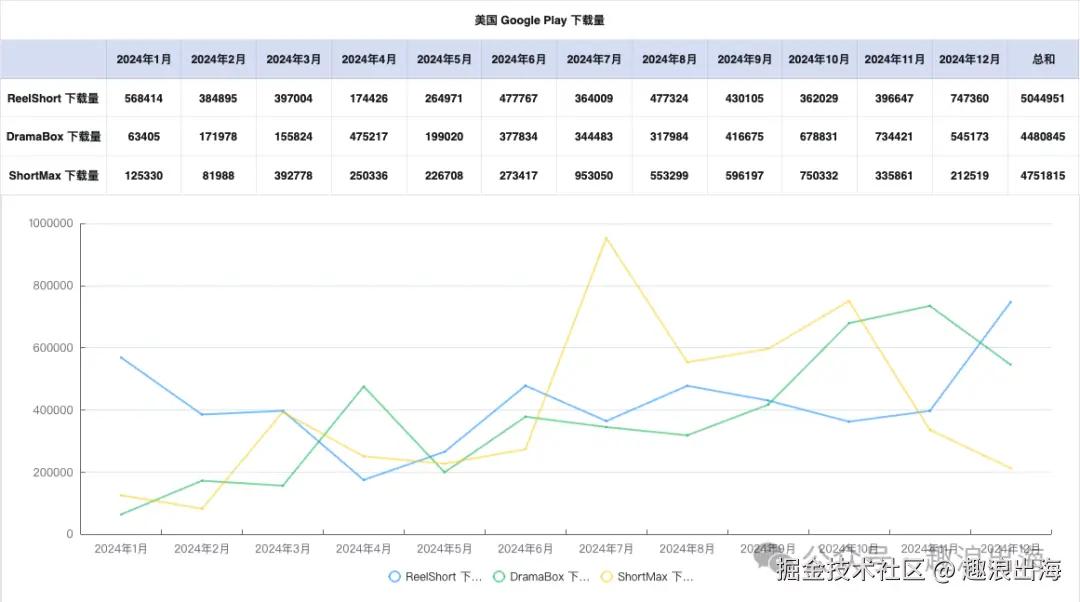Click the 800000 y-axis label
The image size is (1080, 602).
52,285
